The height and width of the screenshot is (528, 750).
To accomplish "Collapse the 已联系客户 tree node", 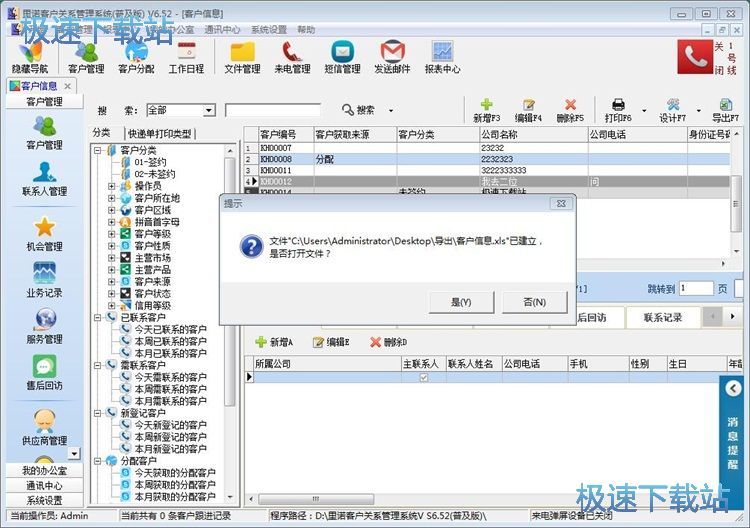I will tap(98, 318).
